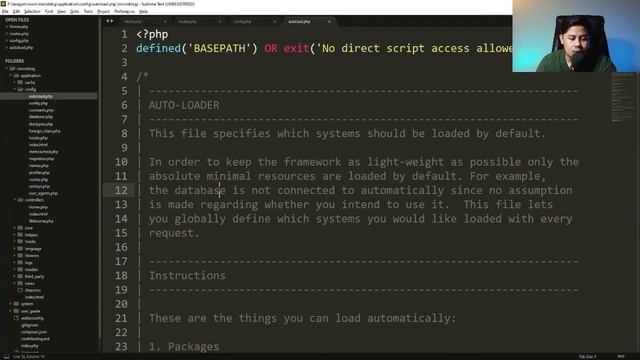Open .gitignore in the folder tree
The width and height of the screenshot is (640, 360).
tap(29, 325)
